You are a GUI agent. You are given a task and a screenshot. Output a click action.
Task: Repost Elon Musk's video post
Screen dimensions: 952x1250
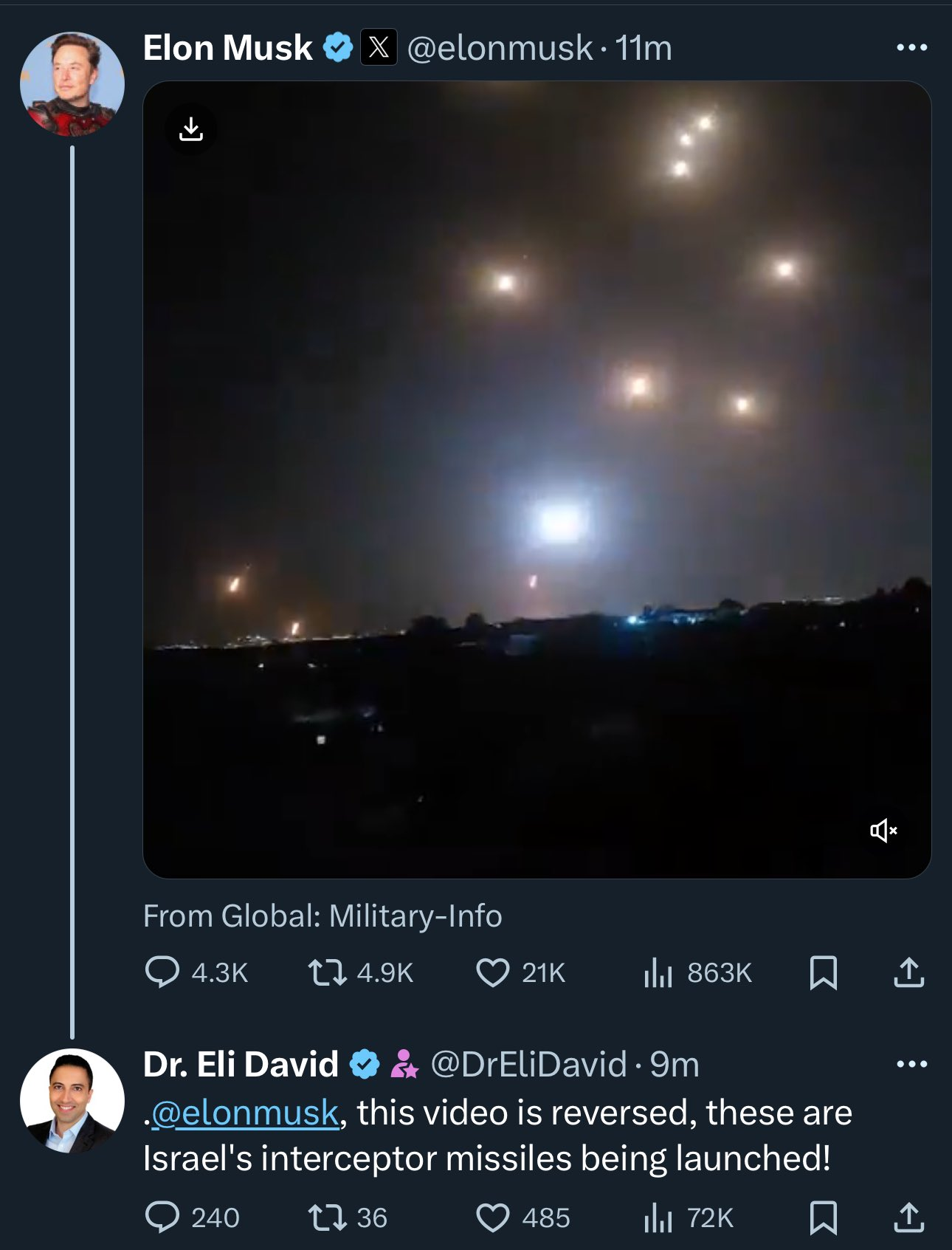tap(328, 972)
